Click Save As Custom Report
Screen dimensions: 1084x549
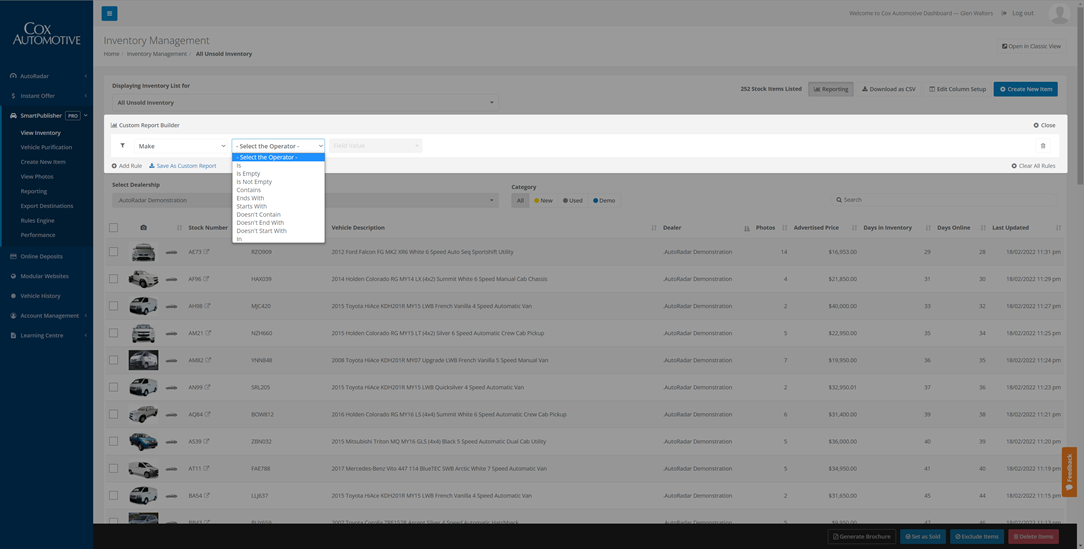point(183,166)
